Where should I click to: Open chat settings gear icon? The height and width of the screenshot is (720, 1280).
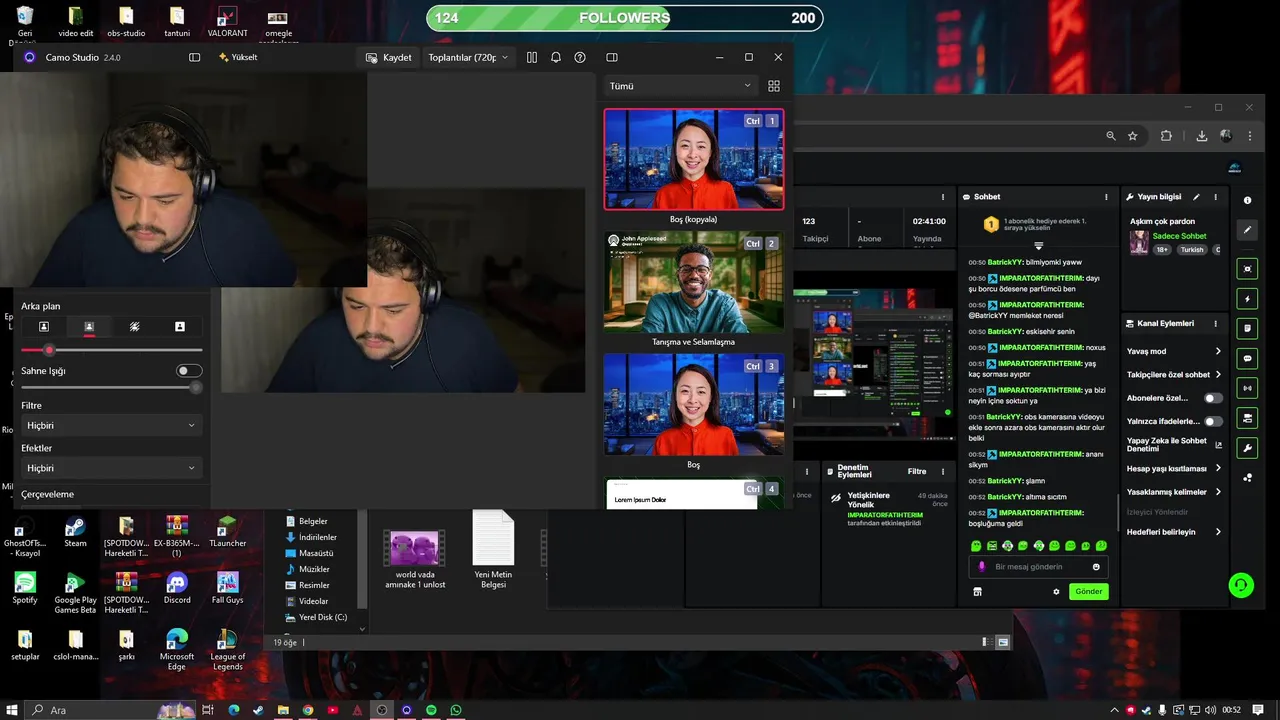1056,592
